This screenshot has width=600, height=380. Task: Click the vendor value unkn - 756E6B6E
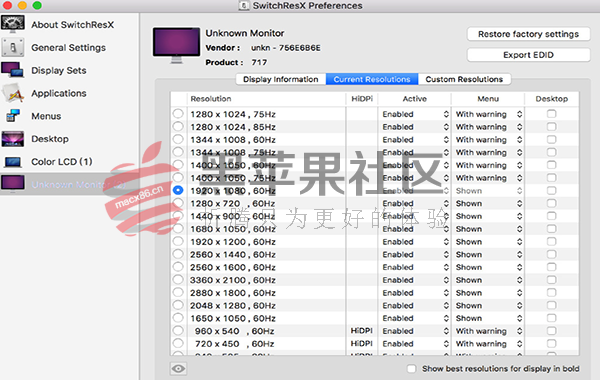(x=285, y=48)
